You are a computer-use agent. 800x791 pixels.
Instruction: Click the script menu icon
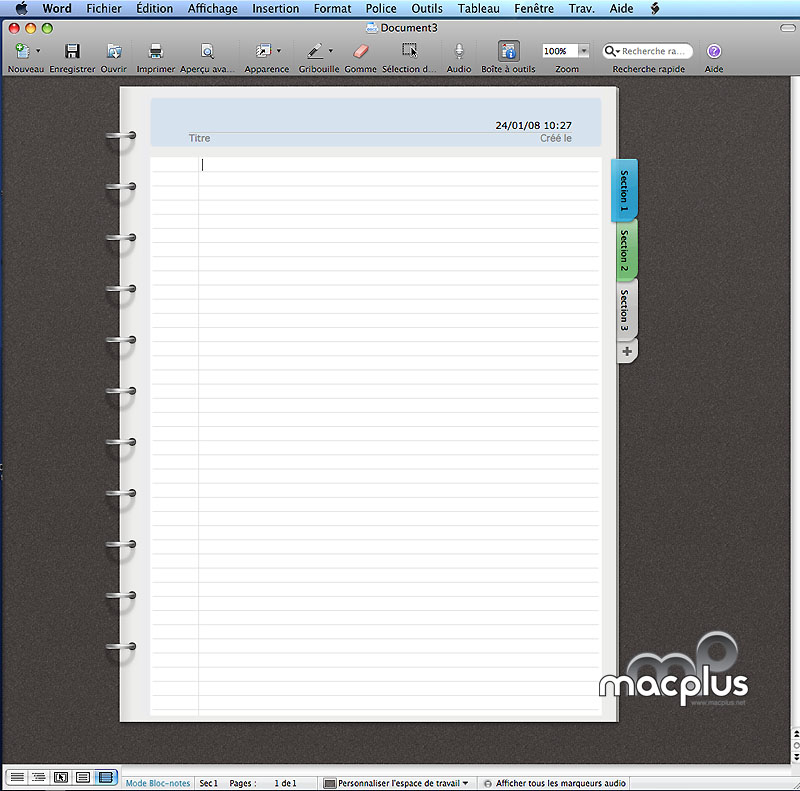655,8
